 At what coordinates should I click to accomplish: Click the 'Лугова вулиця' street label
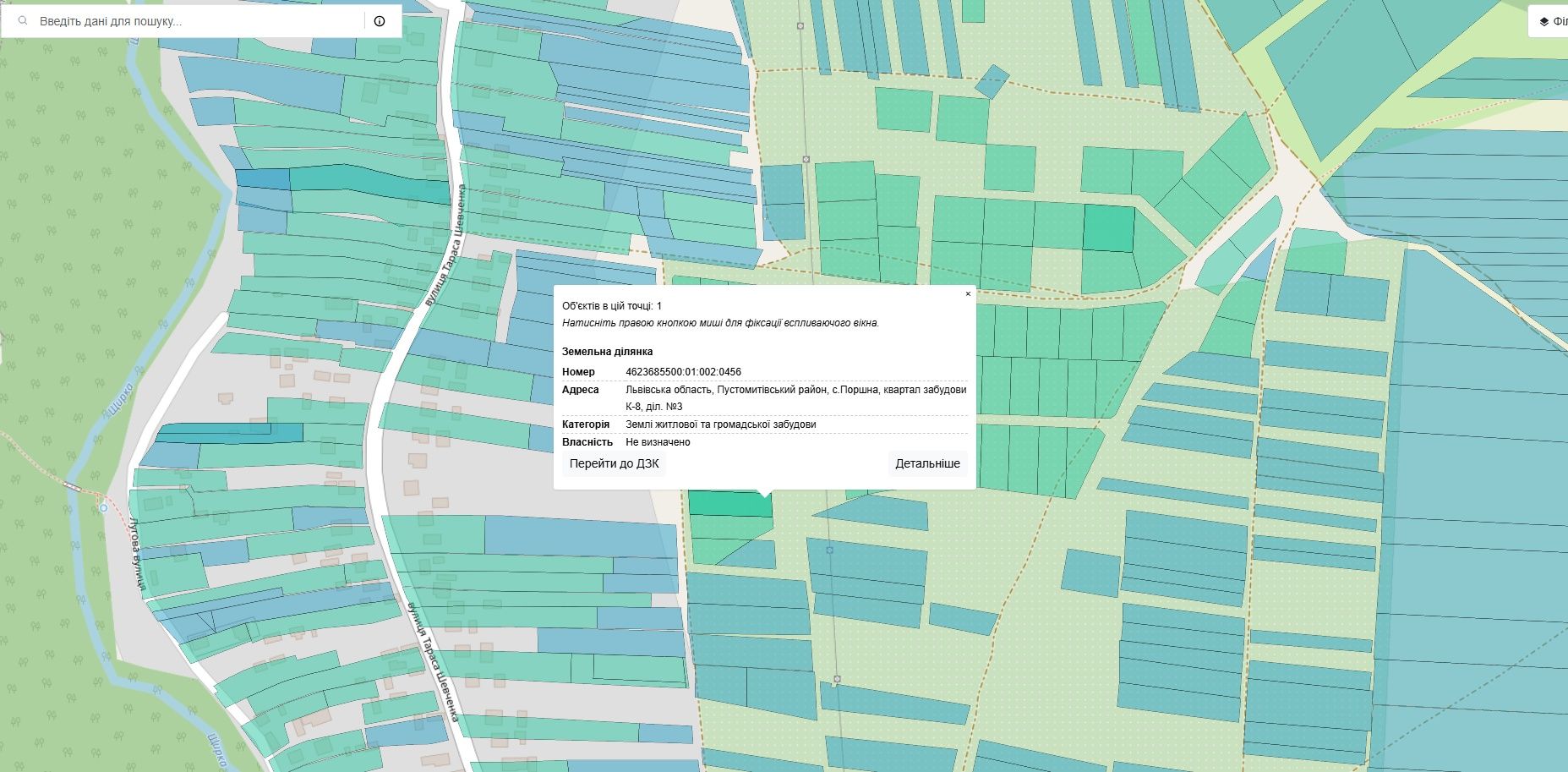point(136,553)
